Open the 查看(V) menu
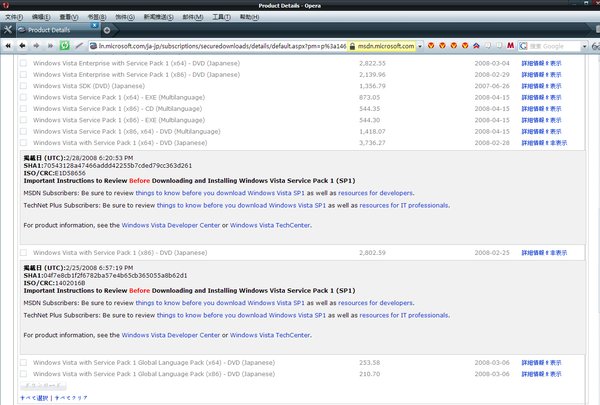This screenshot has height=405, width=600. coord(69,17)
